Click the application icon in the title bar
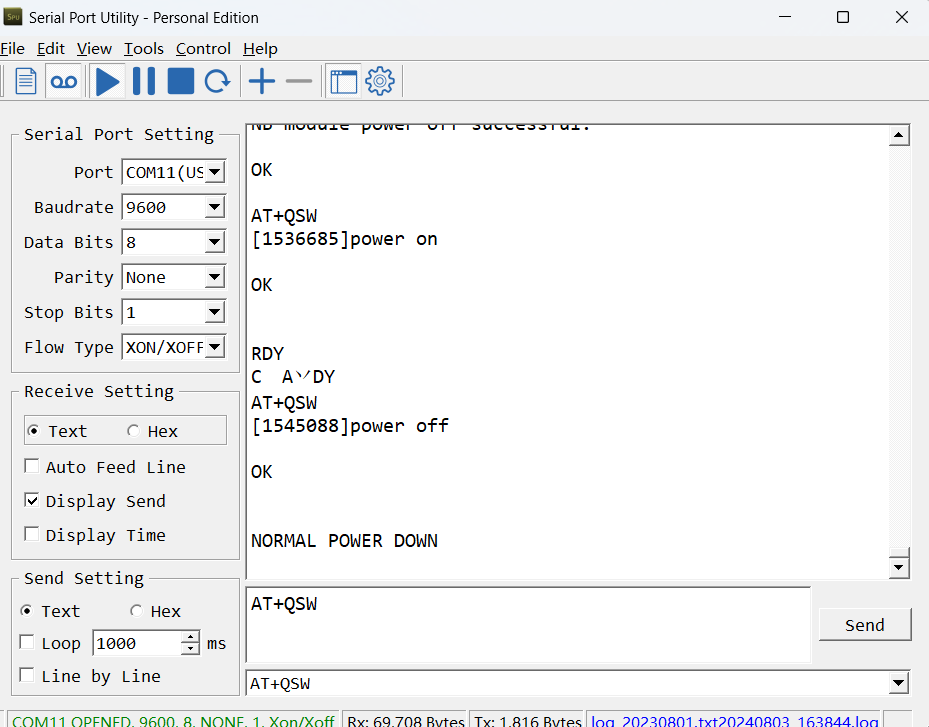This screenshot has width=929, height=727. (x=13, y=17)
